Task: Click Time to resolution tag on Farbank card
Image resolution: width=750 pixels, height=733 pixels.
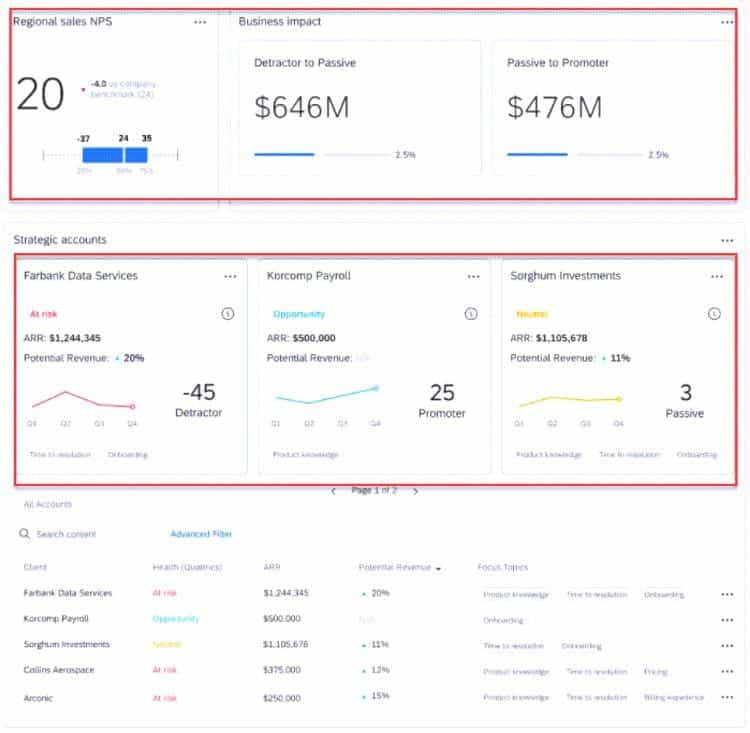Action: tap(60, 454)
